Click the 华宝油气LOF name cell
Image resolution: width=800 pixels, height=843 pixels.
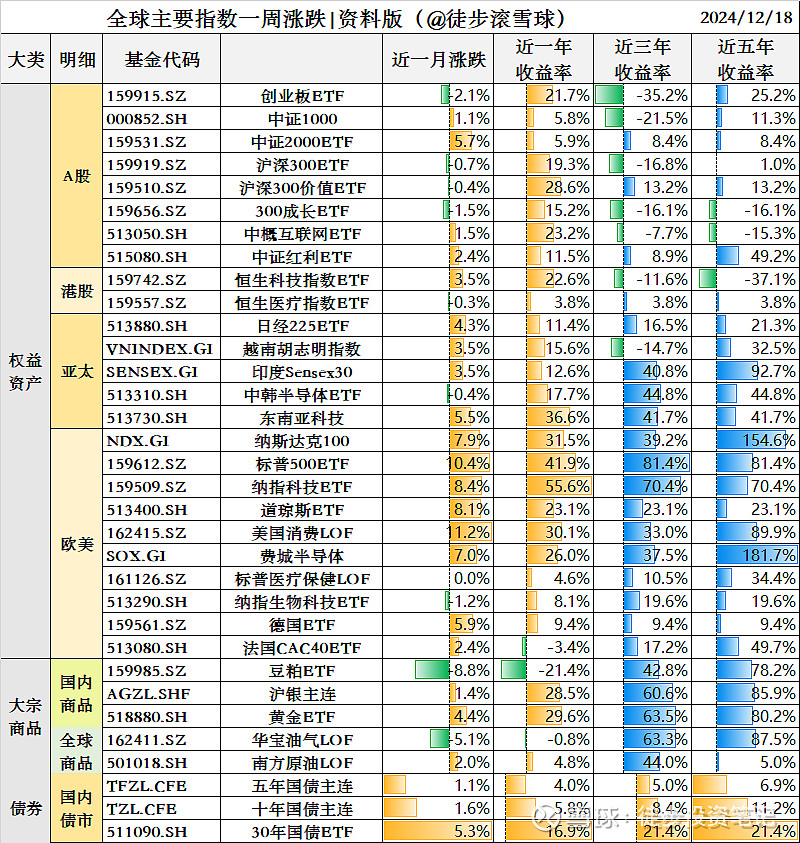pos(302,740)
